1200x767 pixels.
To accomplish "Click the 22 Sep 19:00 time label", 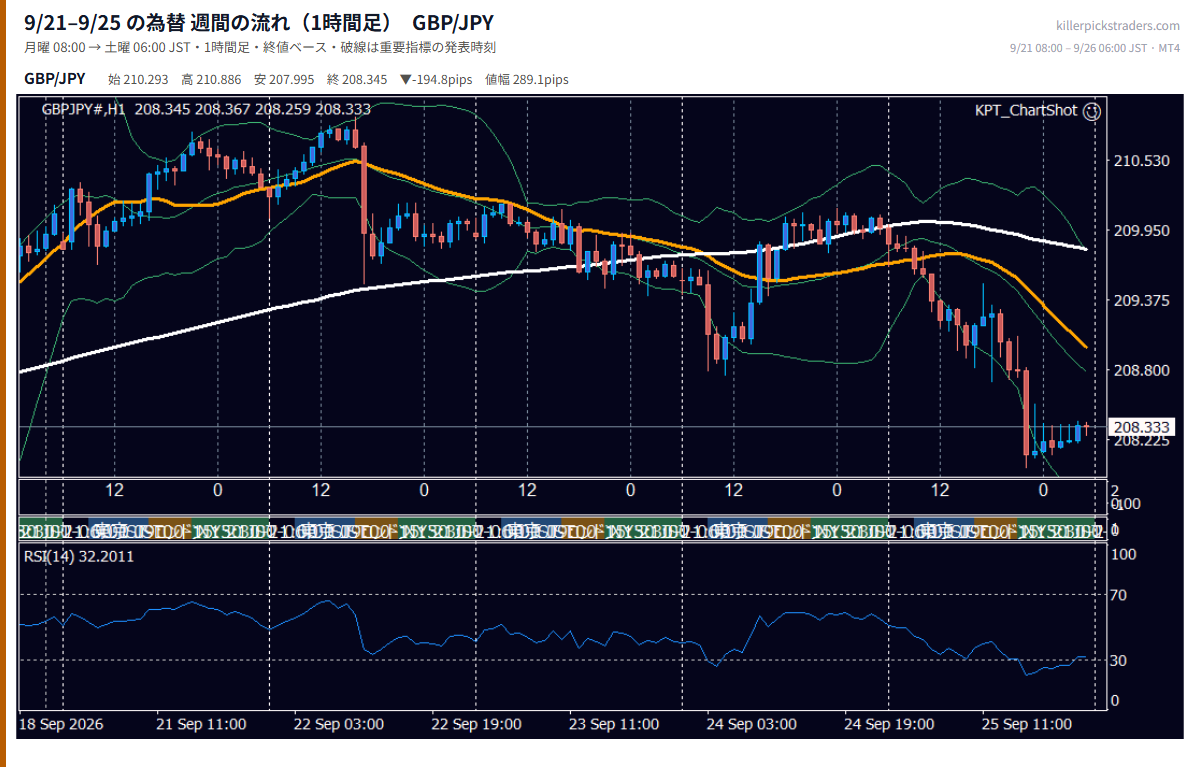I will pos(476,724).
